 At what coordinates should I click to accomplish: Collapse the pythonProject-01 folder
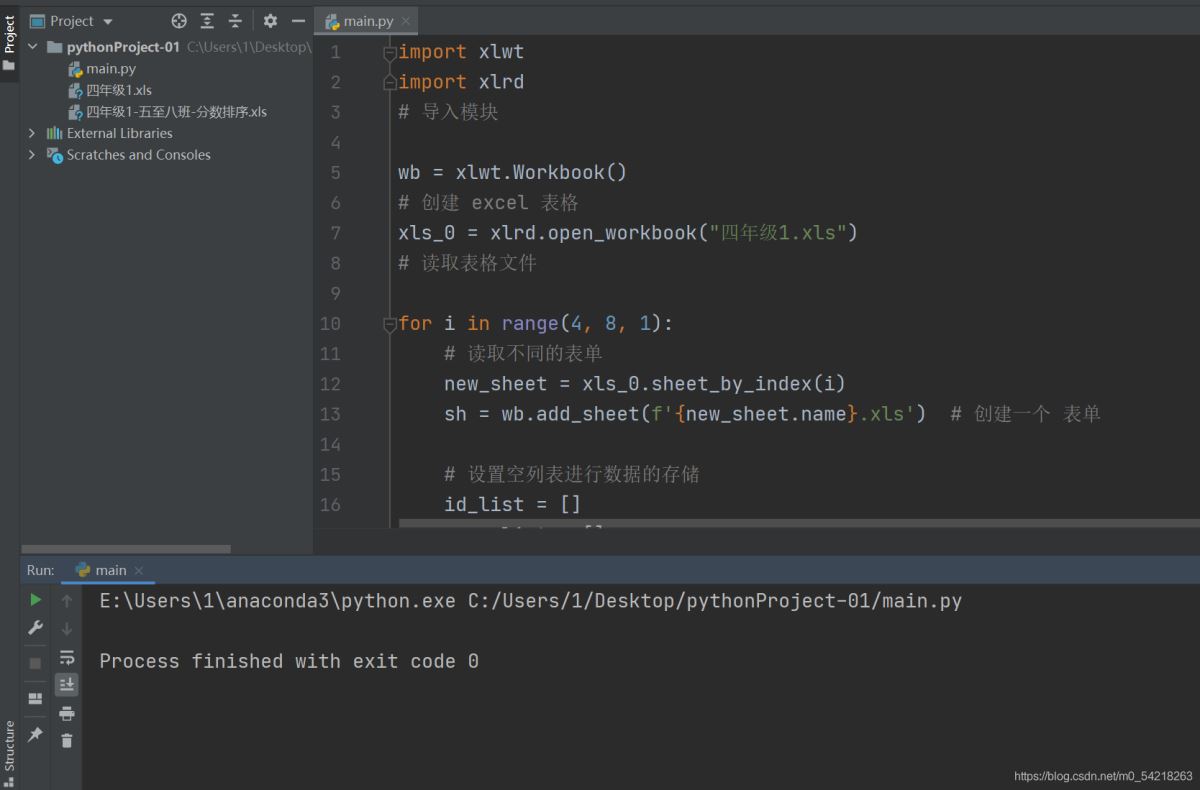coord(31,46)
